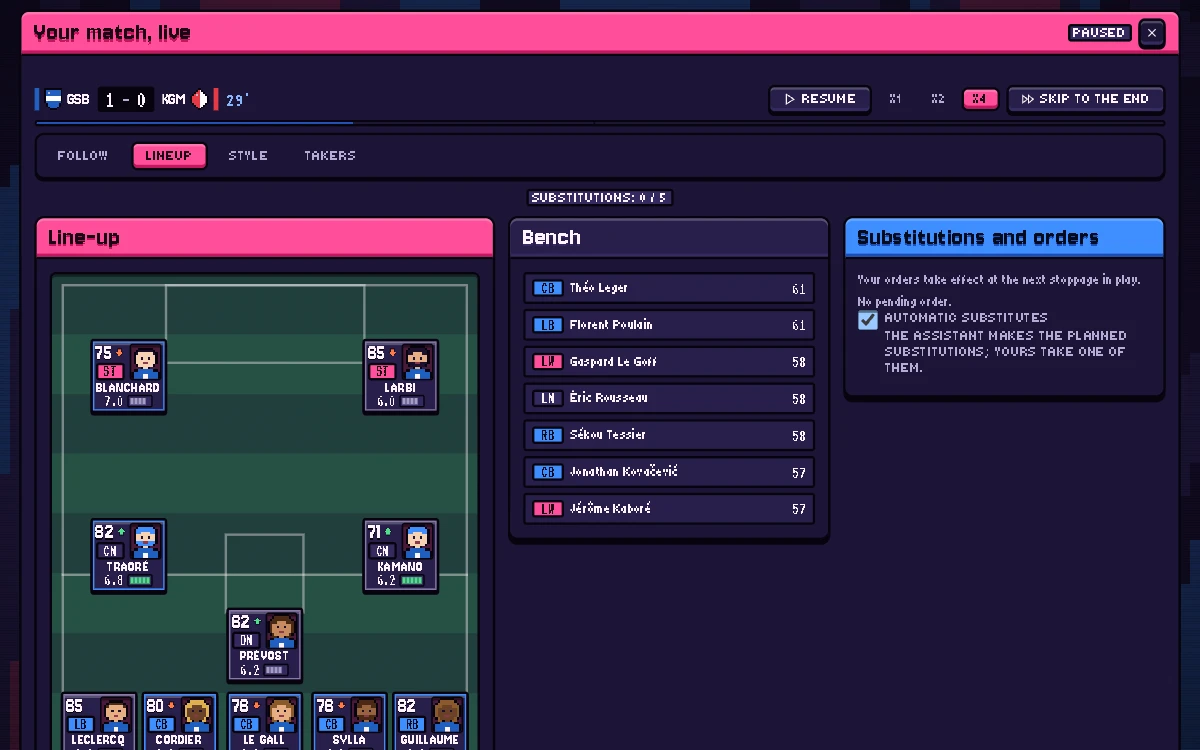Open the Lineup tab
The height and width of the screenshot is (750, 1200).
click(x=169, y=156)
